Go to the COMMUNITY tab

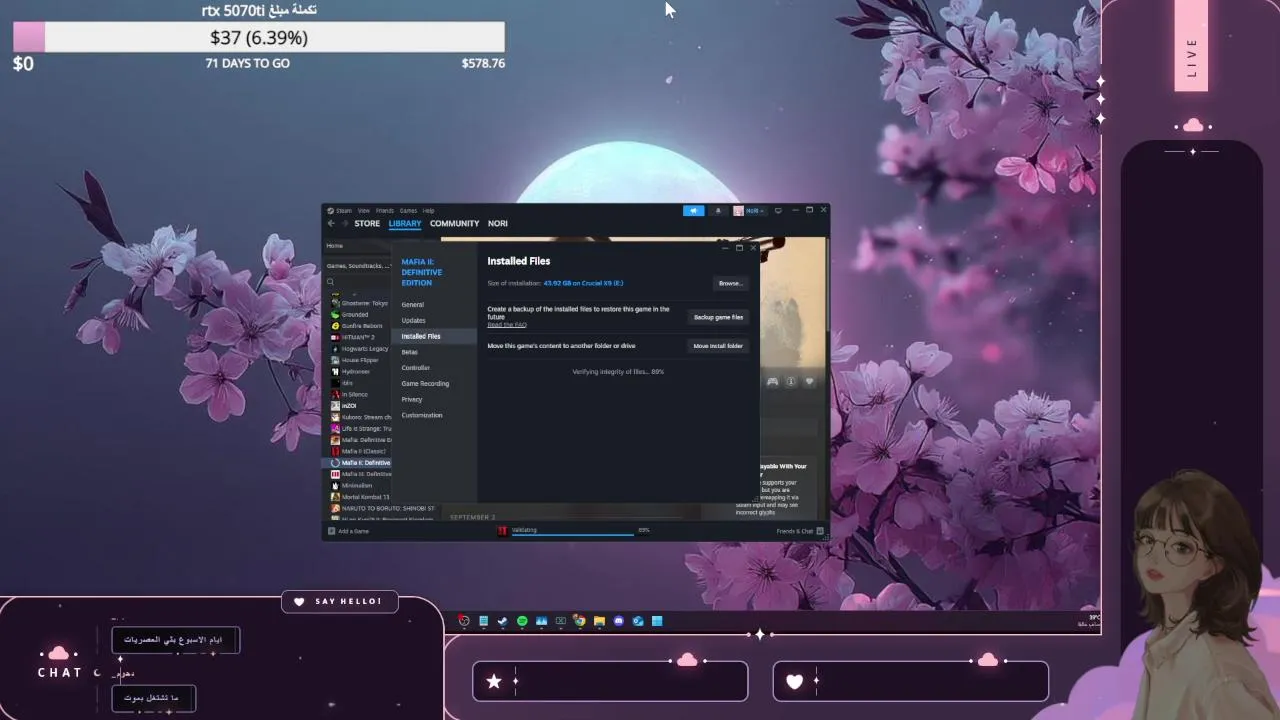455,224
